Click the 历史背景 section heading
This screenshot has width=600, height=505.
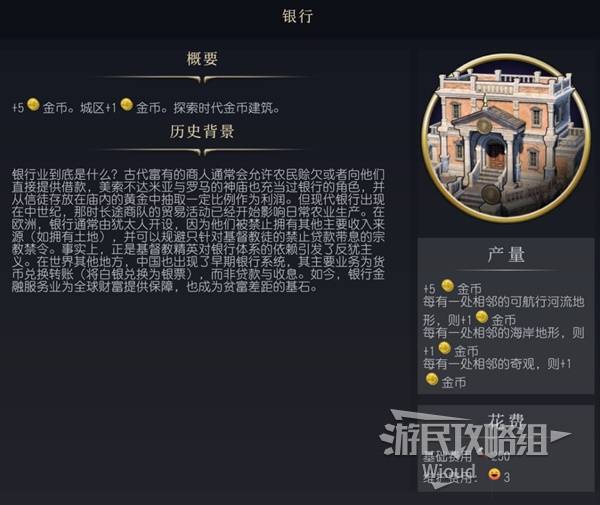point(202,132)
